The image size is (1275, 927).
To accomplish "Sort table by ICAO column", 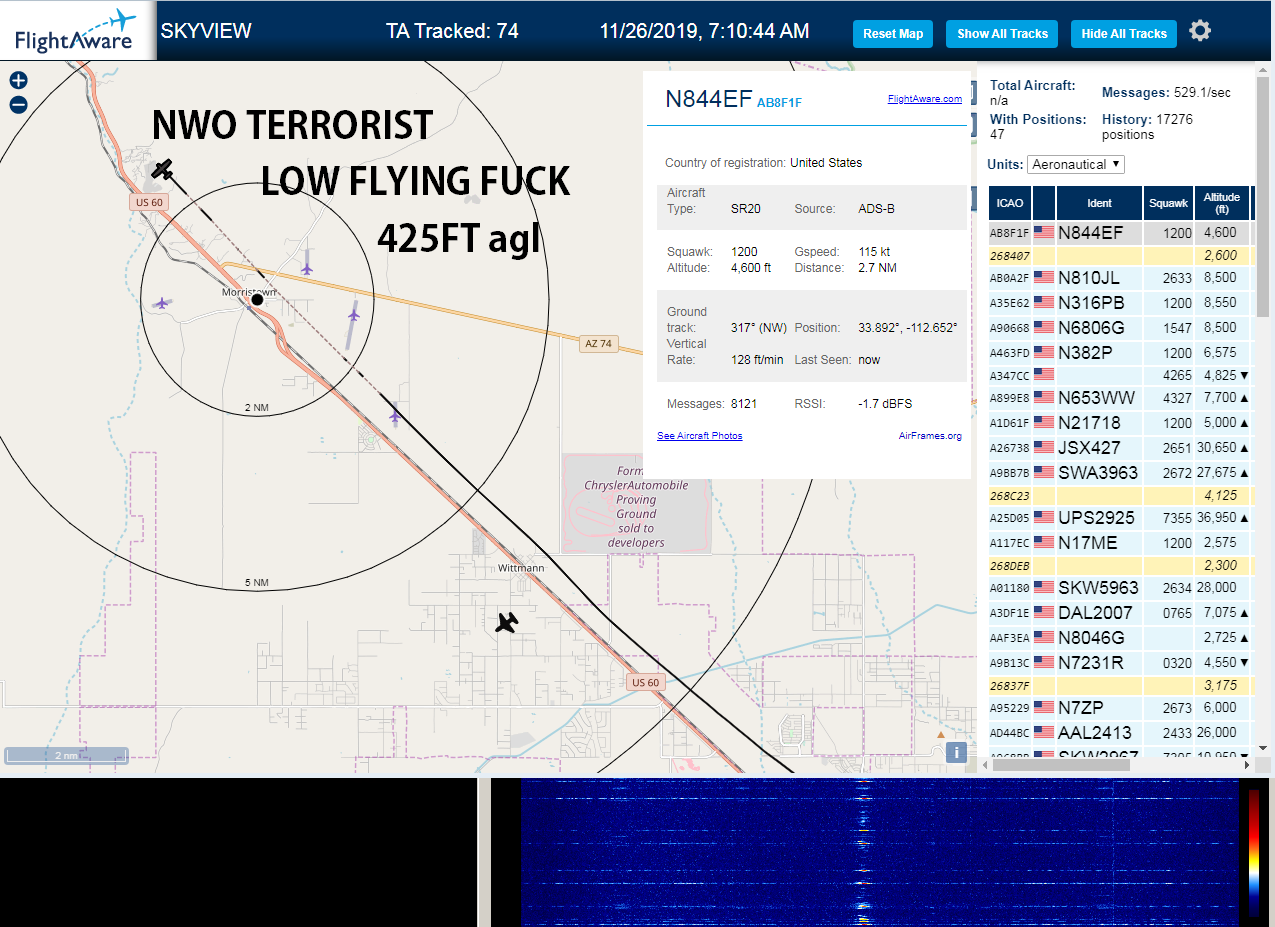I will point(1010,203).
